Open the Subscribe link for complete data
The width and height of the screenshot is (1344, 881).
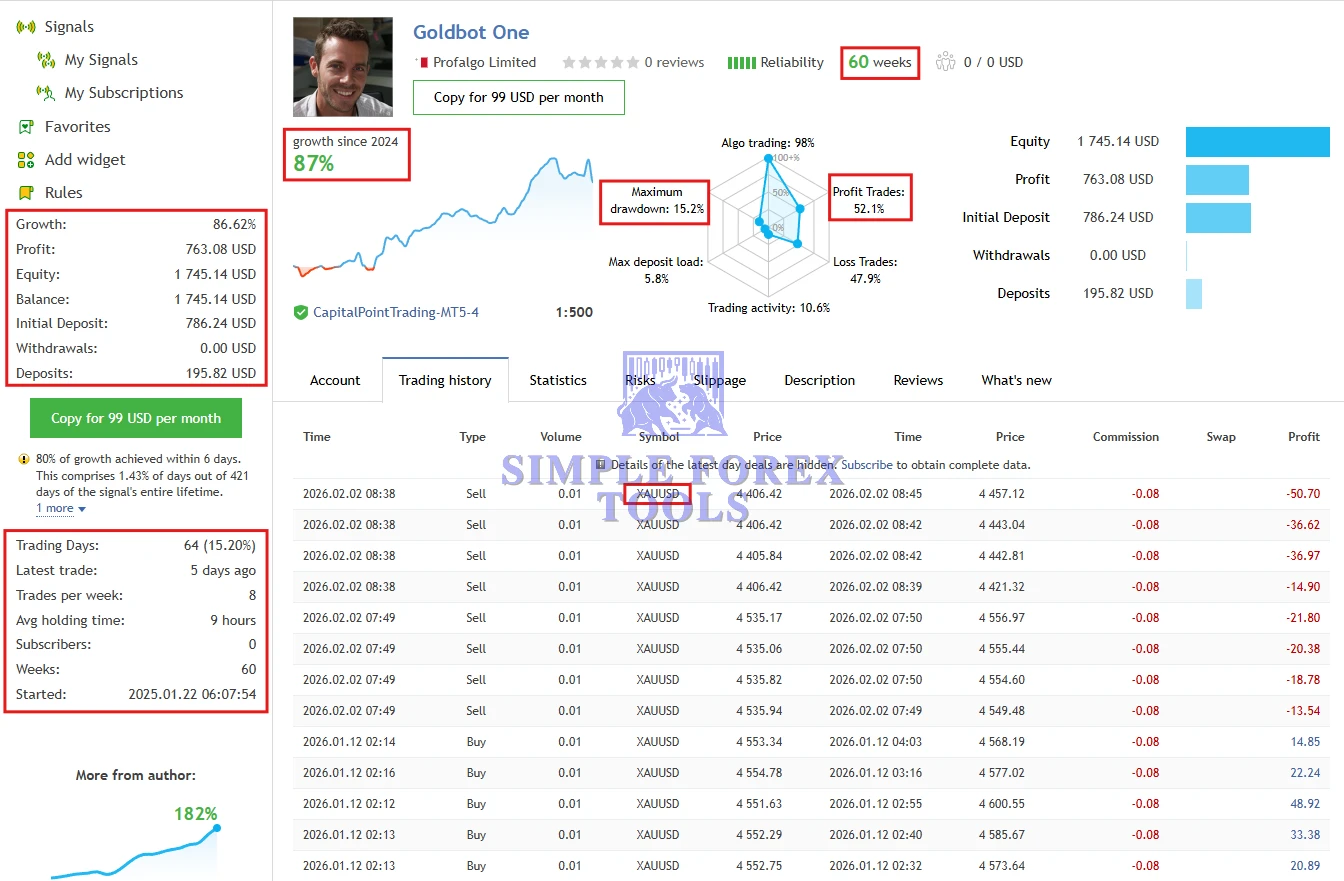pos(866,465)
